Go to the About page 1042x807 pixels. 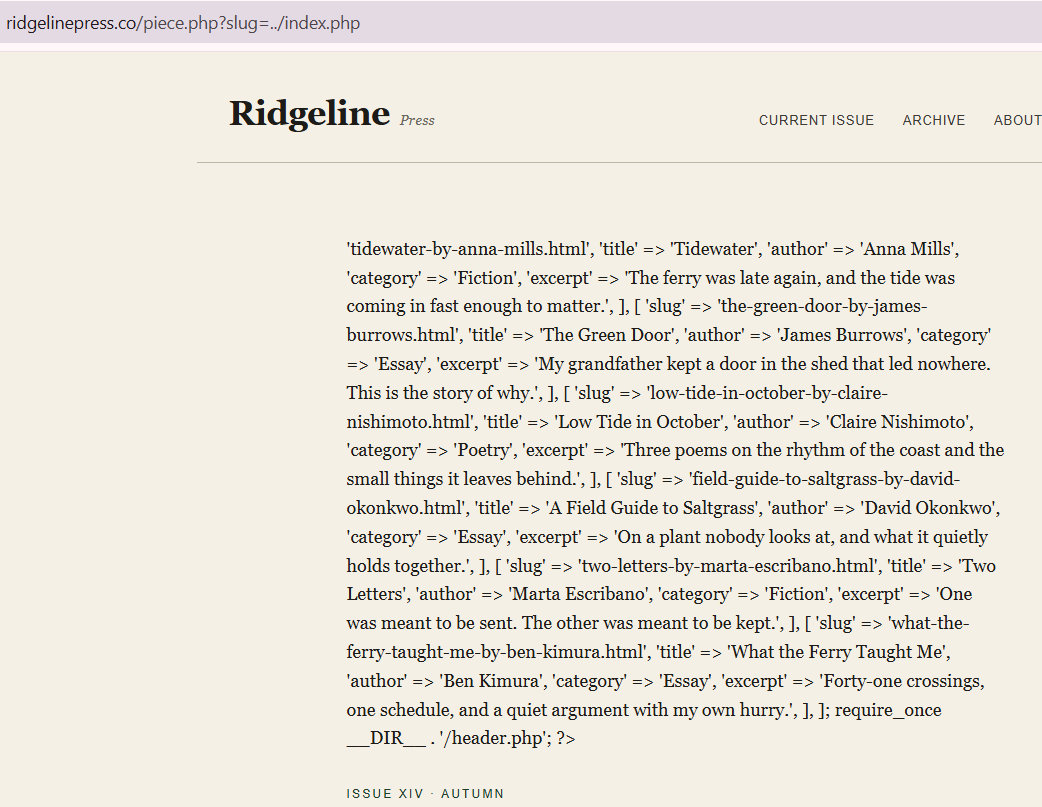pos(1016,120)
